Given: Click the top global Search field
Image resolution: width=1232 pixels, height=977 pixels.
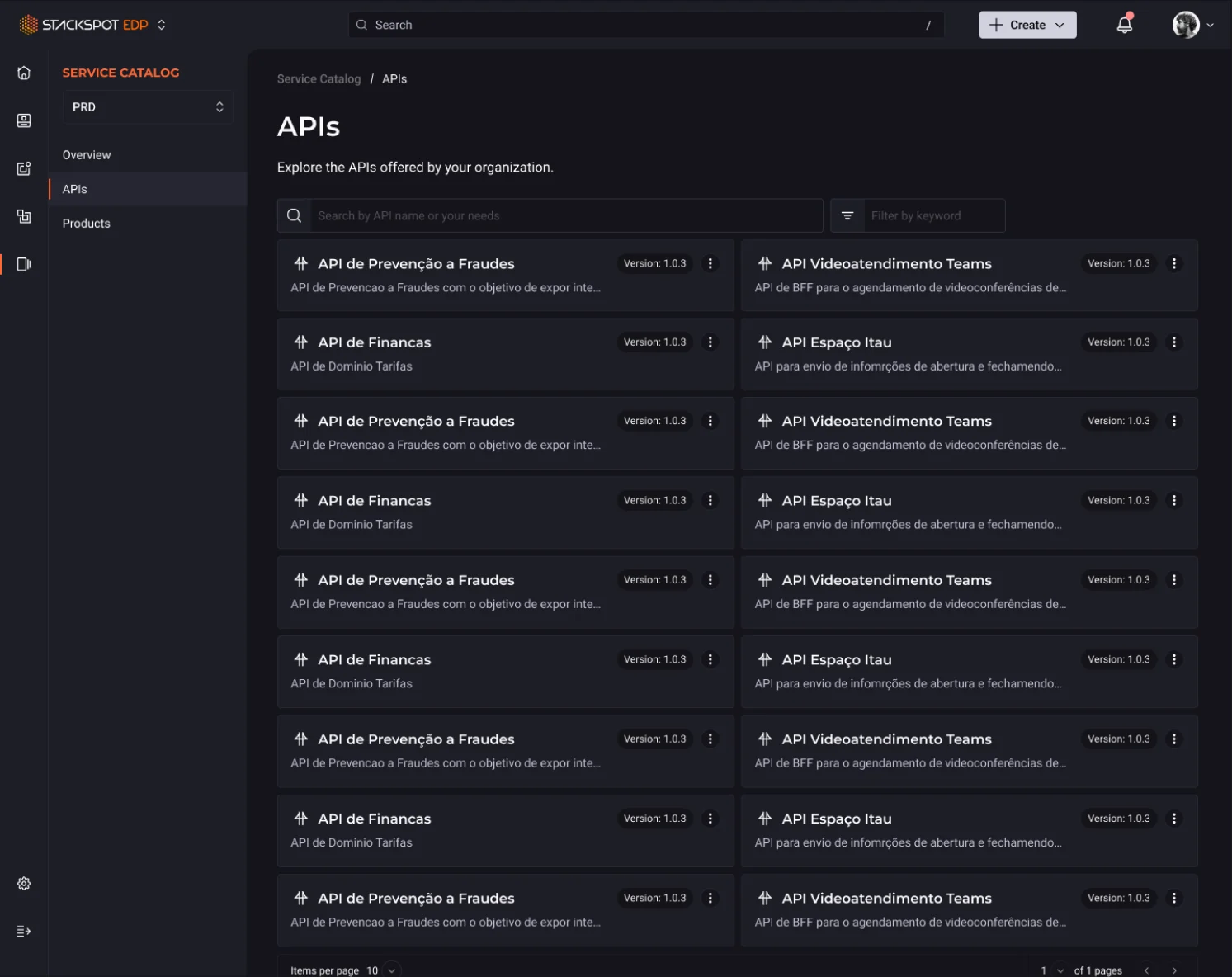Looking at the screenshot, I should (646, 25).
